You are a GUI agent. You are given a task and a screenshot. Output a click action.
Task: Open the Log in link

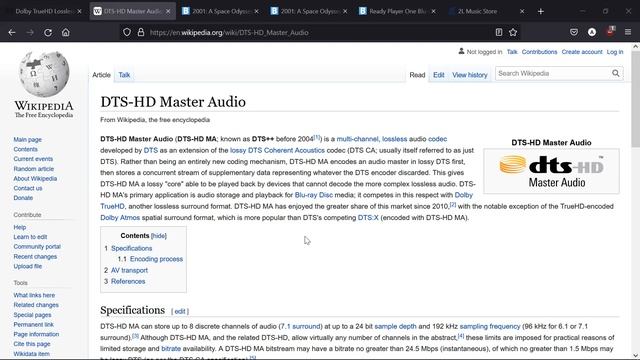click(615, 52)
